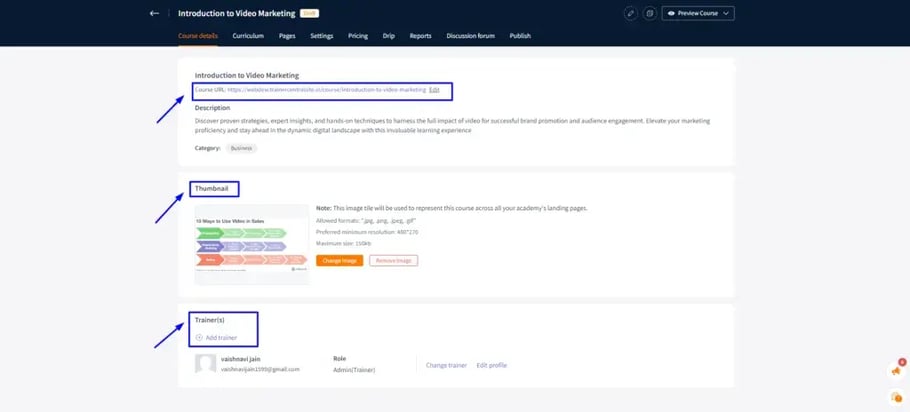The height and width of the screenshot is (412, 910).
Task: Open the Pages tab
Action: pos(287,36)
